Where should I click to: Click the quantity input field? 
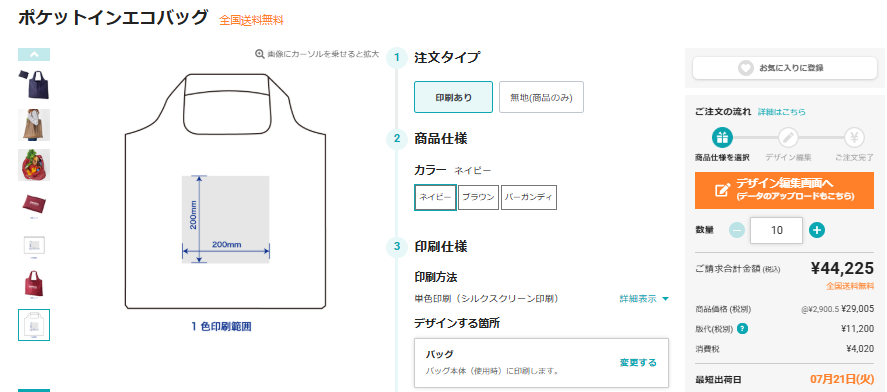coord(776,230)
